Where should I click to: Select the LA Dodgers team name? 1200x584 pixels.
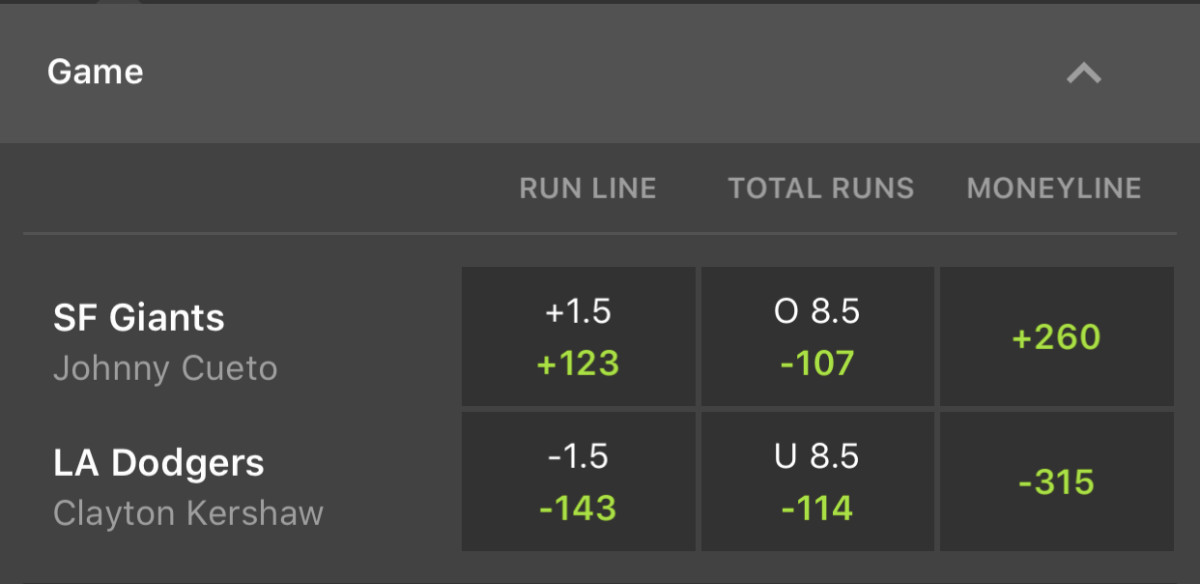(x=158, y=462)
